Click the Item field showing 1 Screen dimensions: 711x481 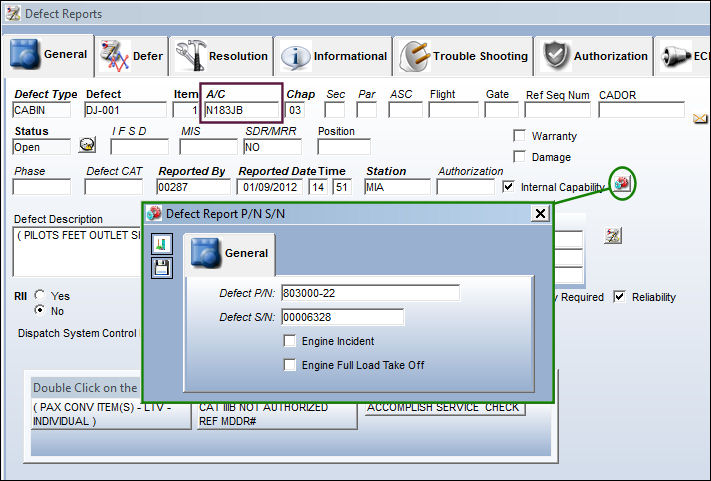click(186, 110)
